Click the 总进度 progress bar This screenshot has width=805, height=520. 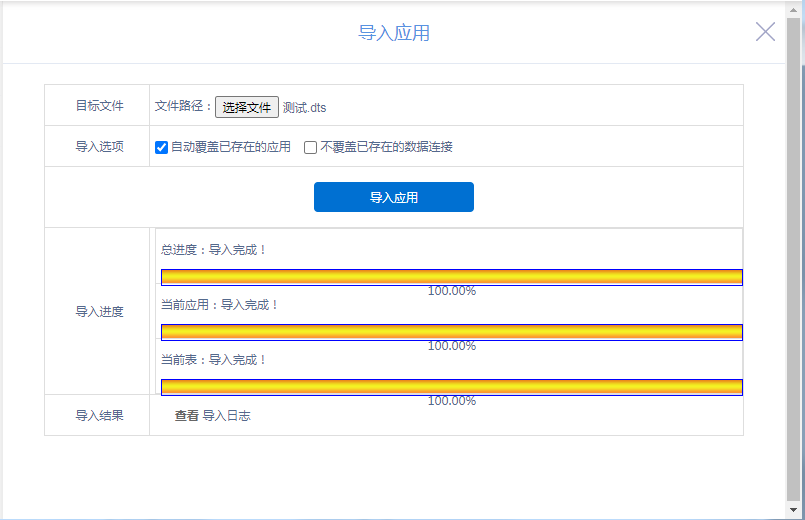click(x=451, y=277)
